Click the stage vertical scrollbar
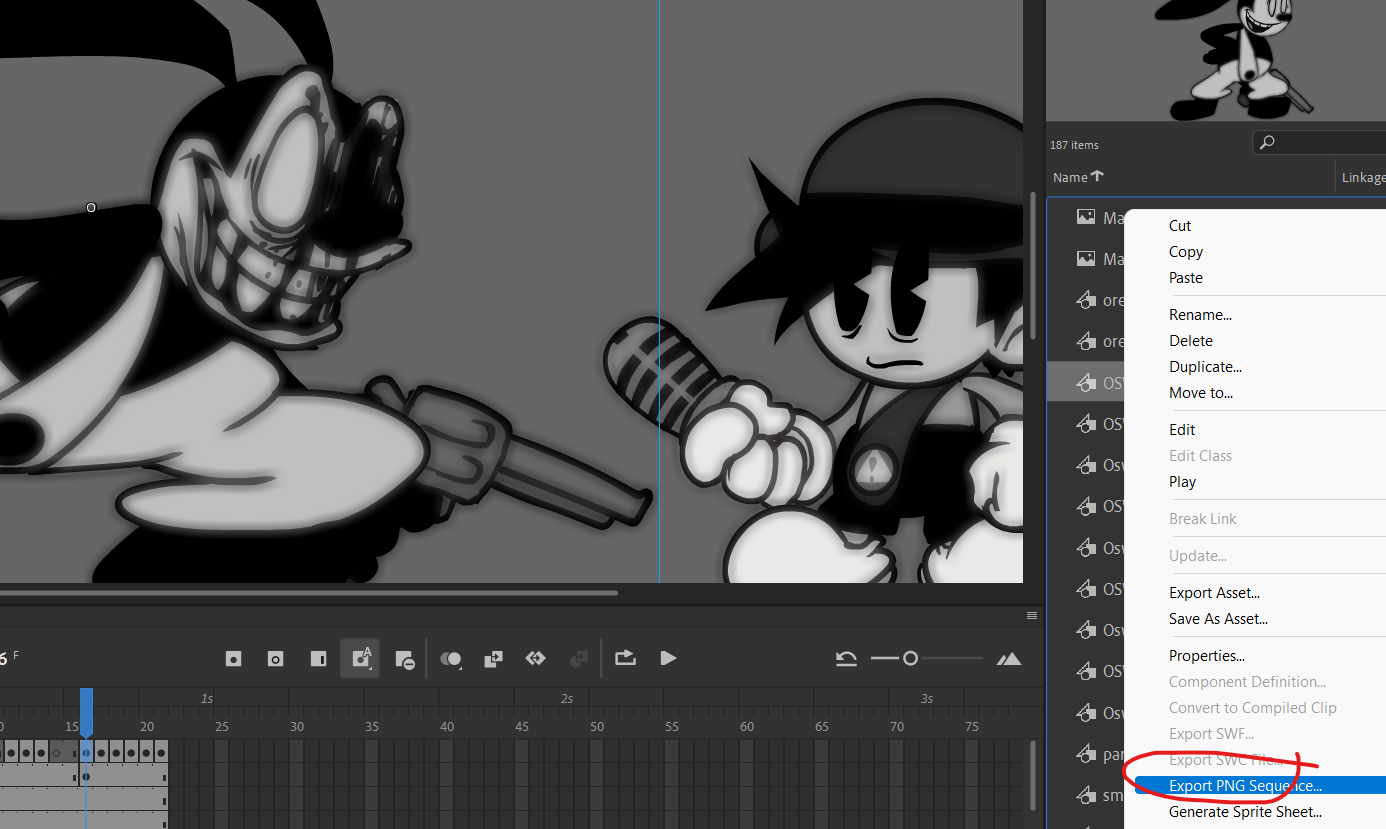The image size is (1386, 829). click(x=1032, y=265)
